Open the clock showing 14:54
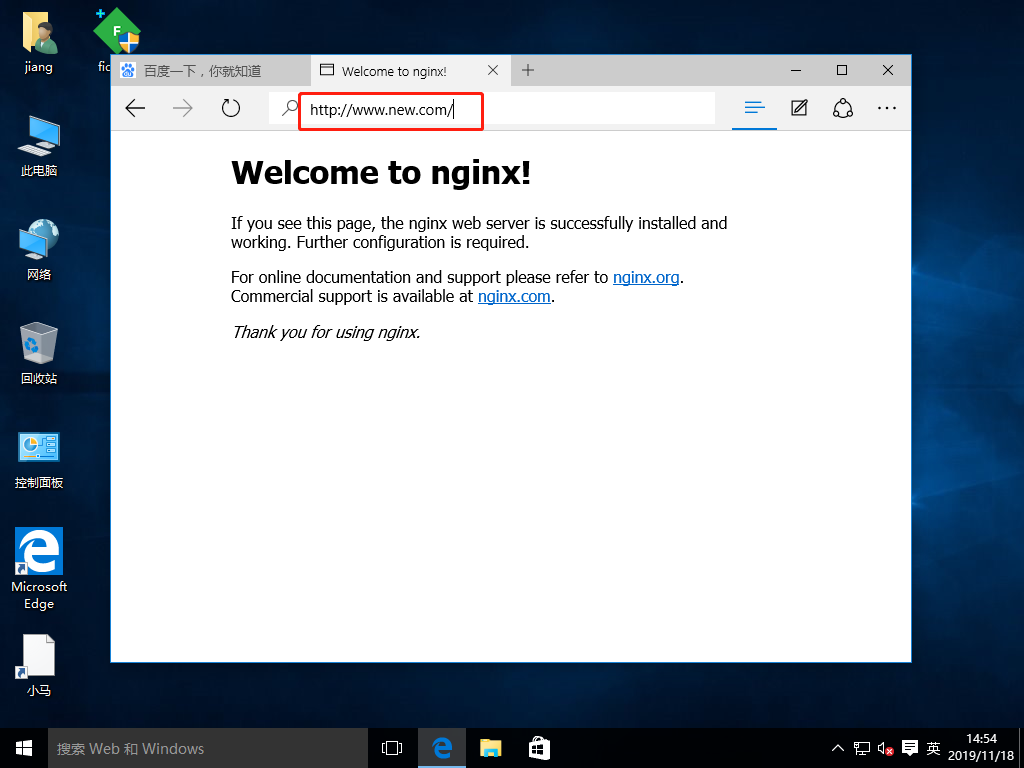 [981, 748]
